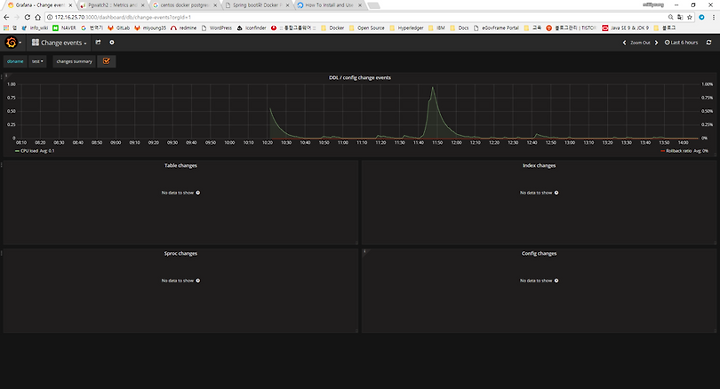720x389 pixels.
Task: Refresh the dashboard with refresh icon
Action: tap(709, 42)
